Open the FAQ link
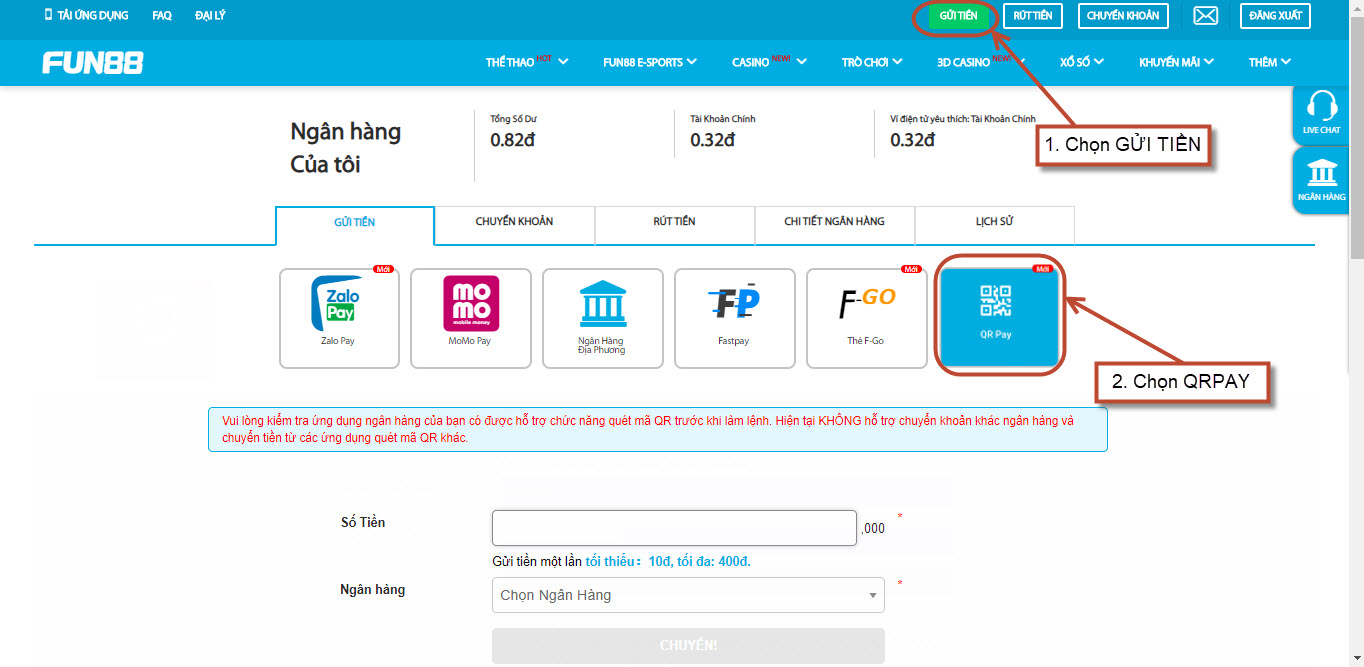This screenshot has height=667, width=1364. tap(162, 16)
